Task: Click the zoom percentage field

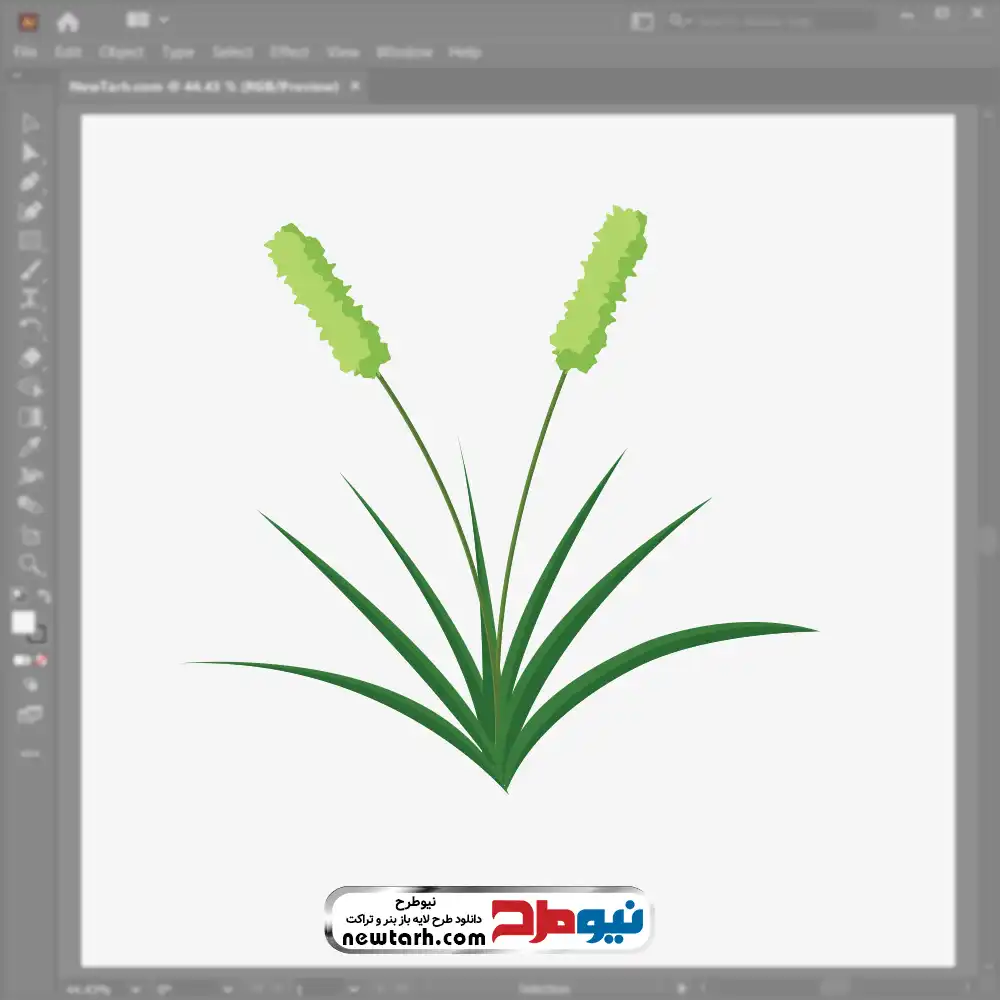Action: 88,990
